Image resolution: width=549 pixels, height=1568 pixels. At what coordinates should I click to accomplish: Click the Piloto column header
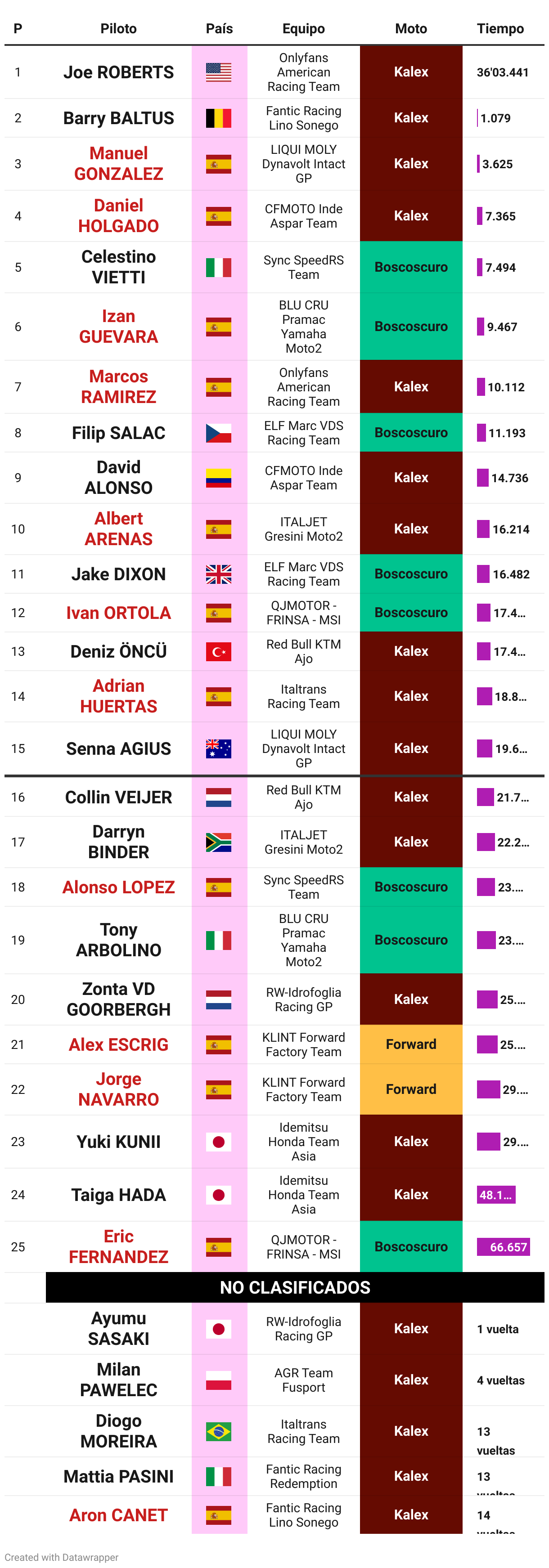point(119,29)
